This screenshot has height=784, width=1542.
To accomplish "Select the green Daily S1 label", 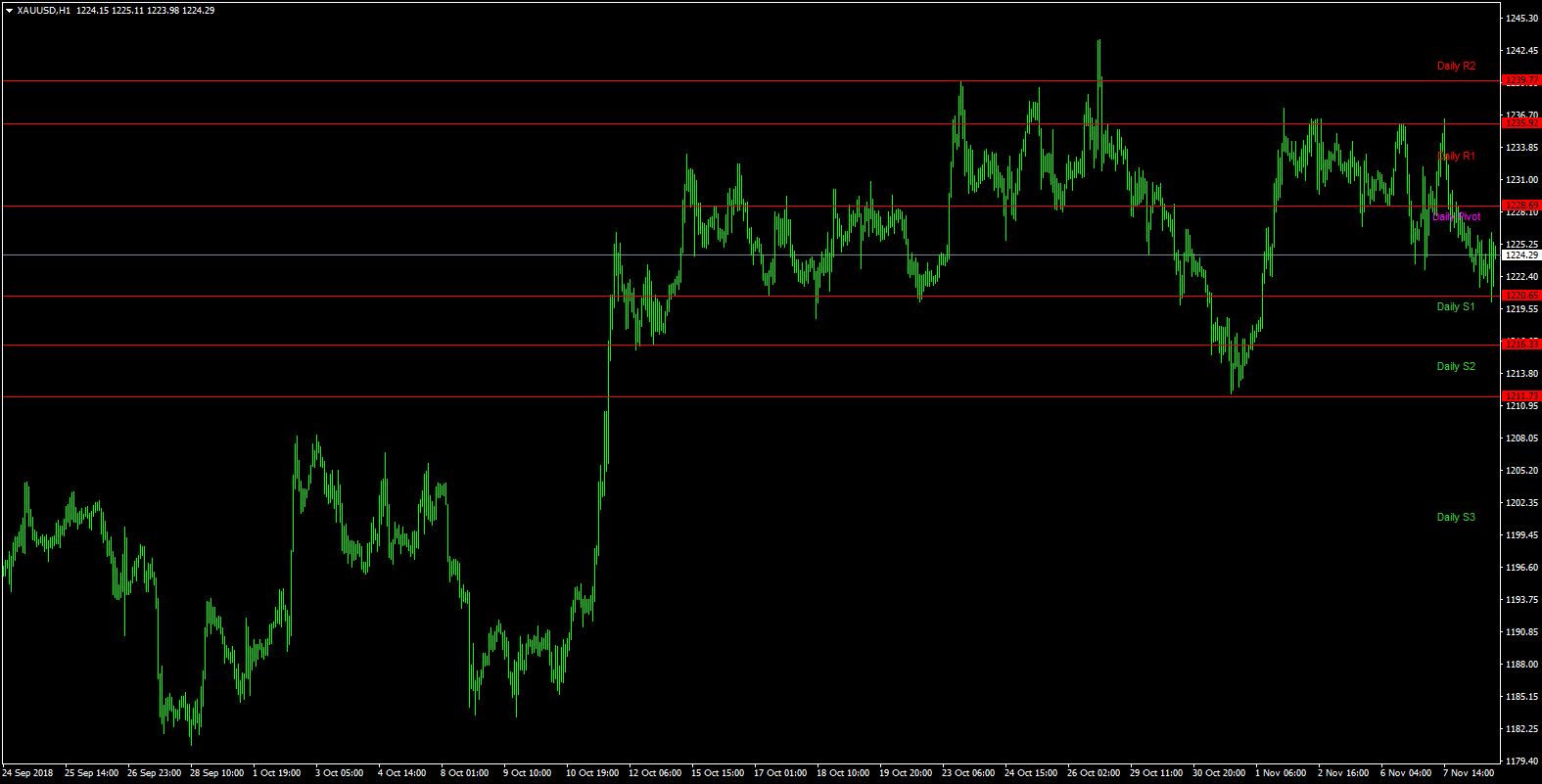I will [1455, 307].
